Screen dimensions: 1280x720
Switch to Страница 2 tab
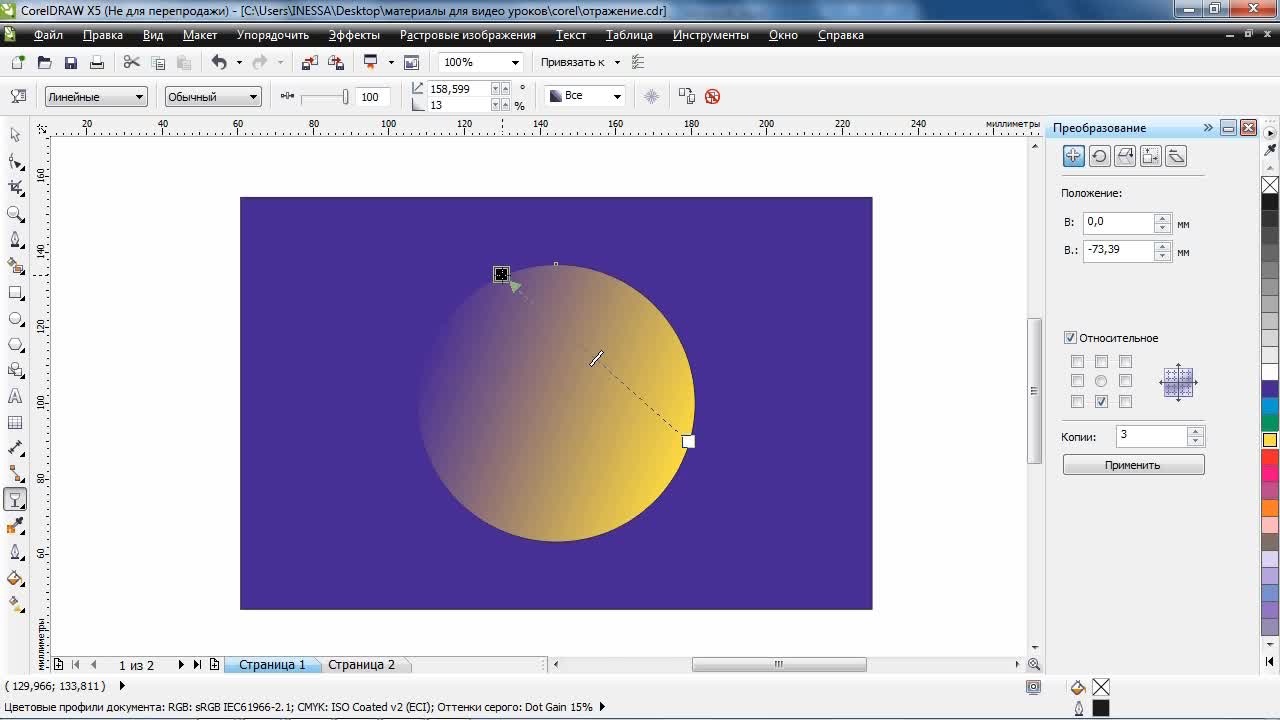tap(361, 665)
